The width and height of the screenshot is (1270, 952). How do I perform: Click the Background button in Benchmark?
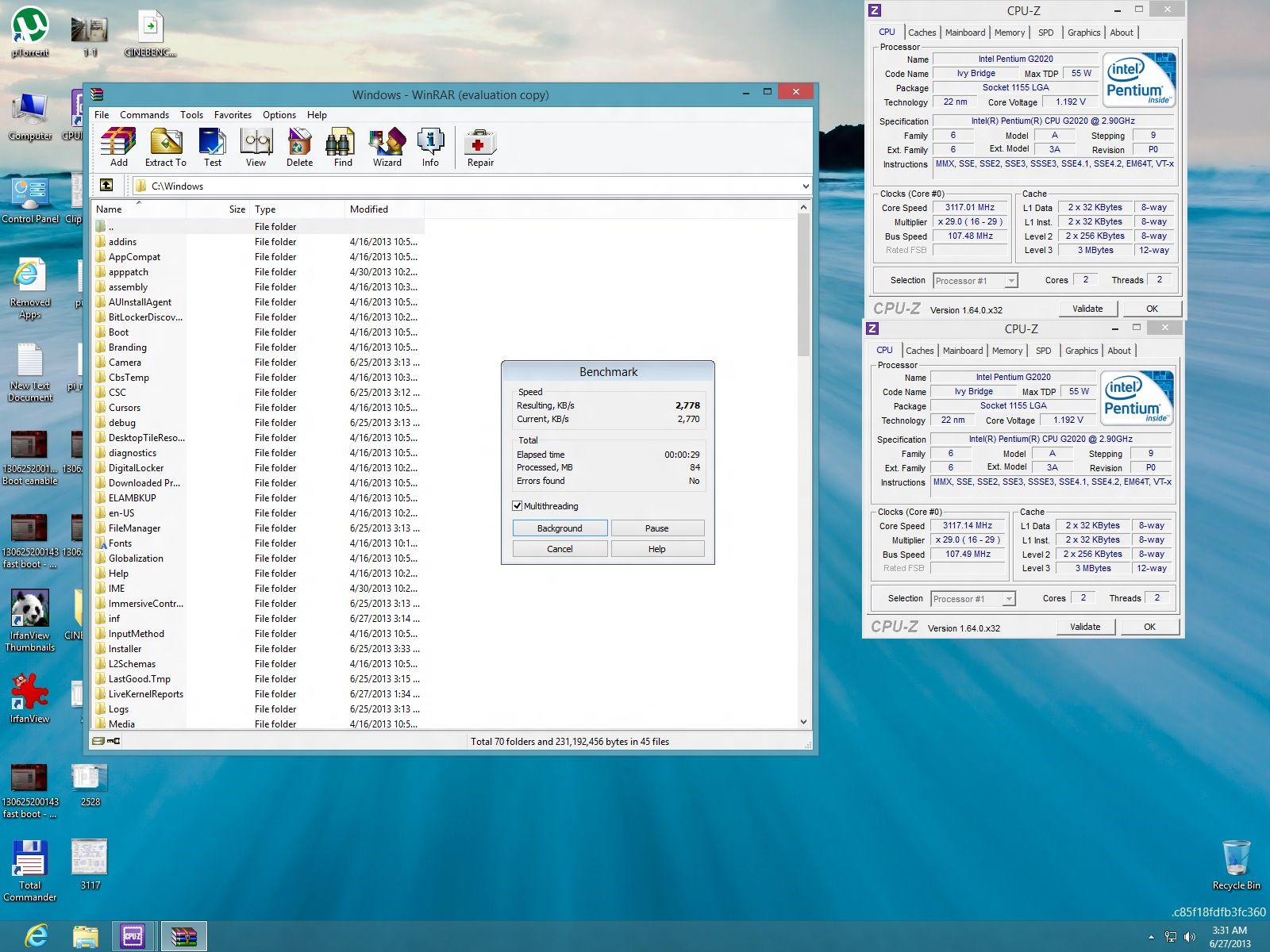[x=560, y=528]
